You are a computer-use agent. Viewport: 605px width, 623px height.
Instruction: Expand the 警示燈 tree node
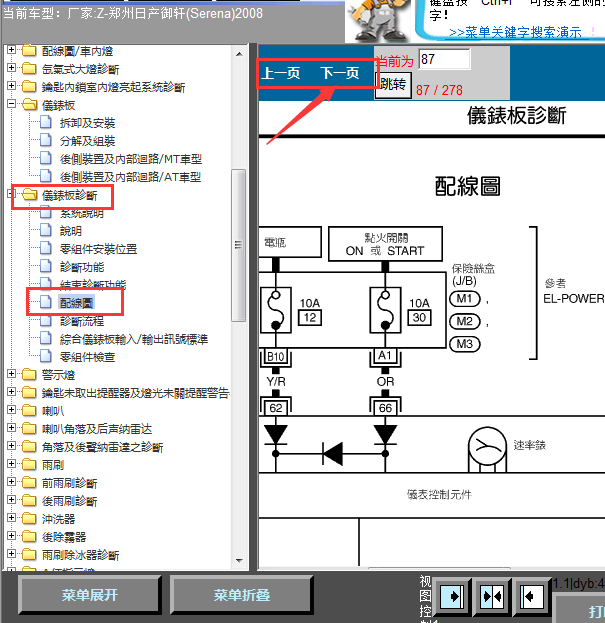12,374
